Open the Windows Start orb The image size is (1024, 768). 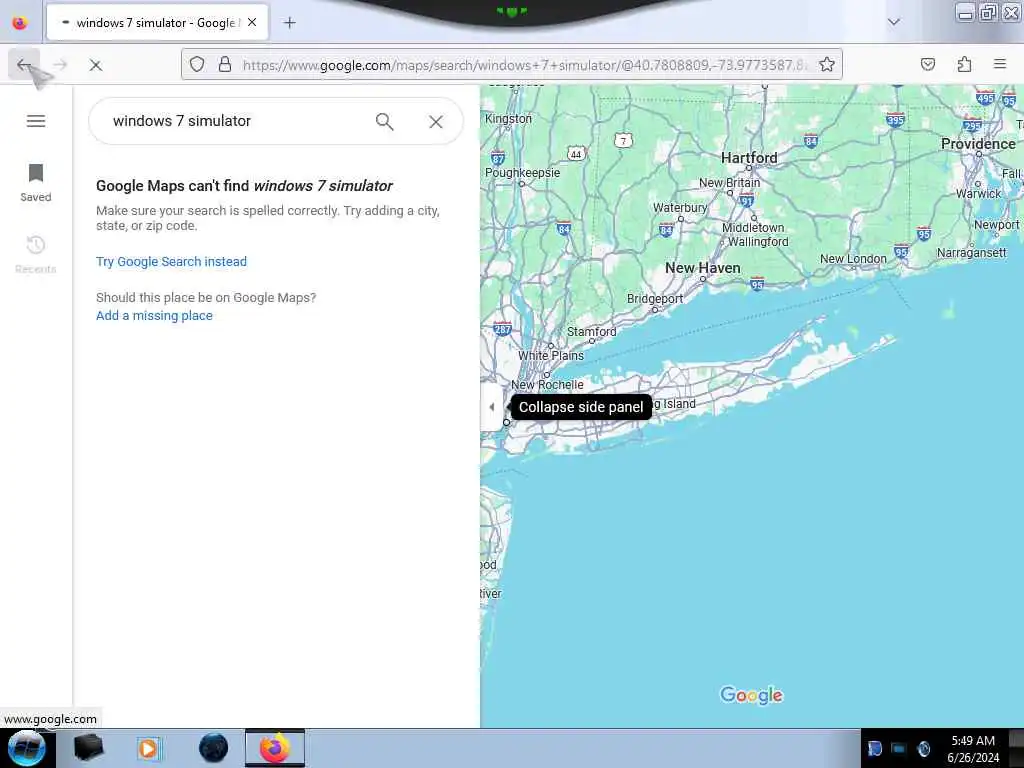[x=27, y=748]
